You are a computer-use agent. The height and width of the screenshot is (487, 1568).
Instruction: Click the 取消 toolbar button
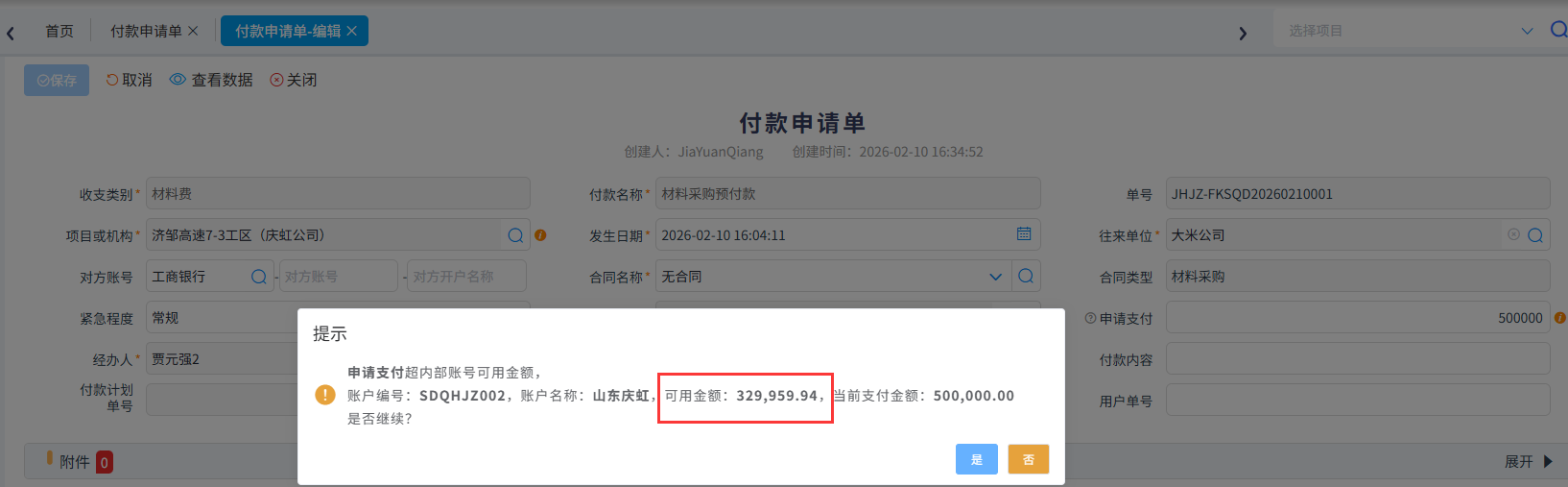(x=129, y=80)
